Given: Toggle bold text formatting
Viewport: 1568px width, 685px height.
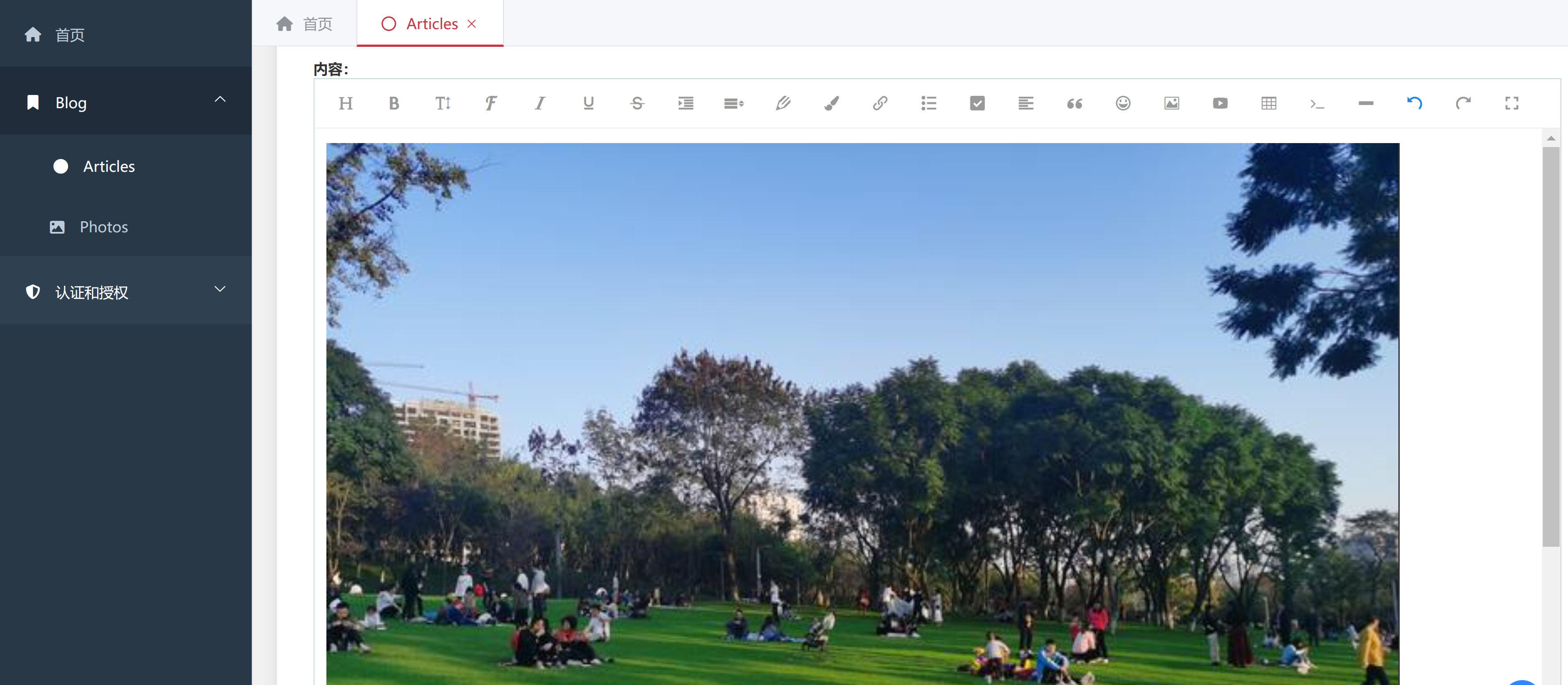Looking at the screenshot, I should pos(394,103).
